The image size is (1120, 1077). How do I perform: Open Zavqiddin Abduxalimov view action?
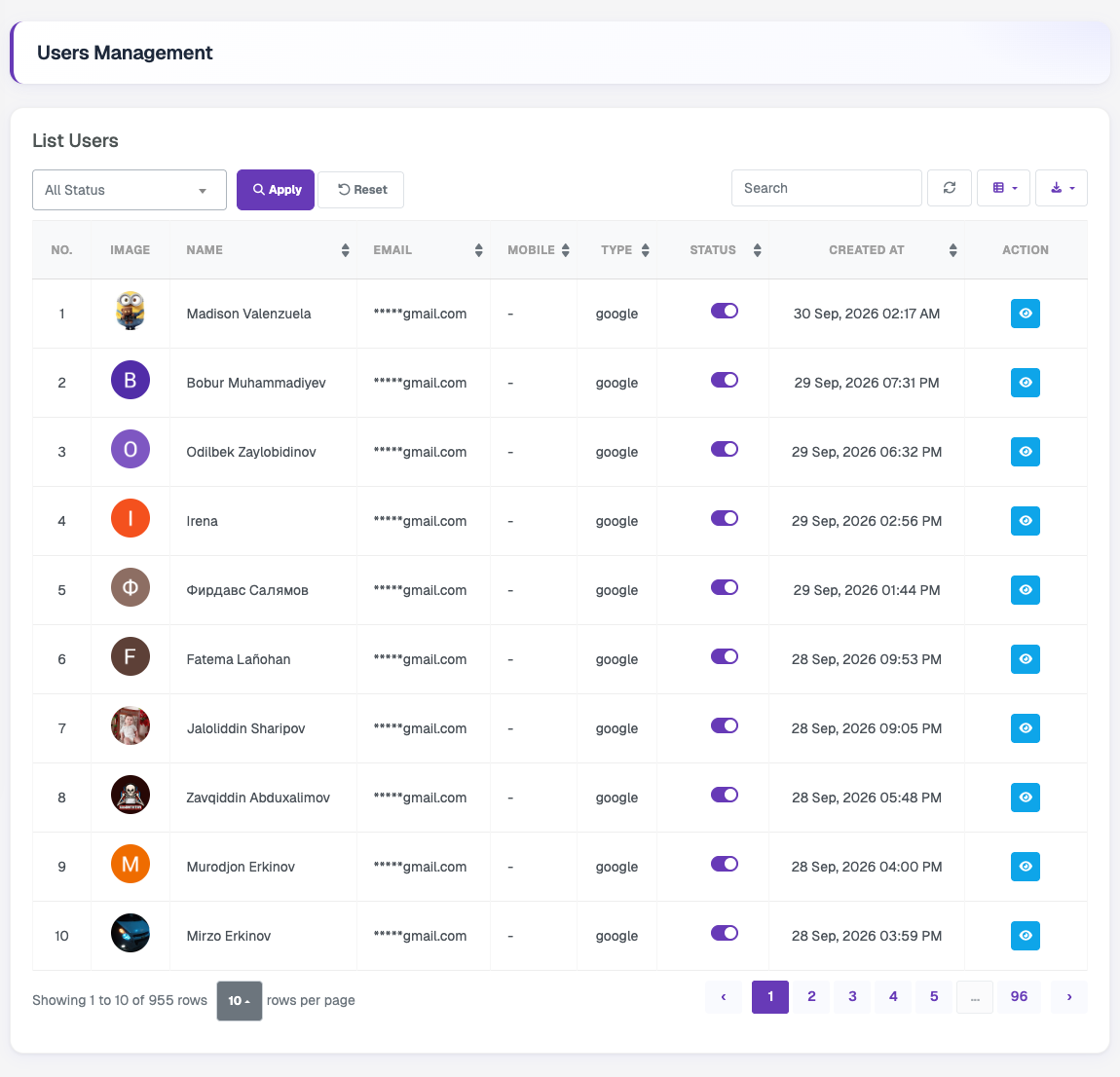coord(1025,798)
